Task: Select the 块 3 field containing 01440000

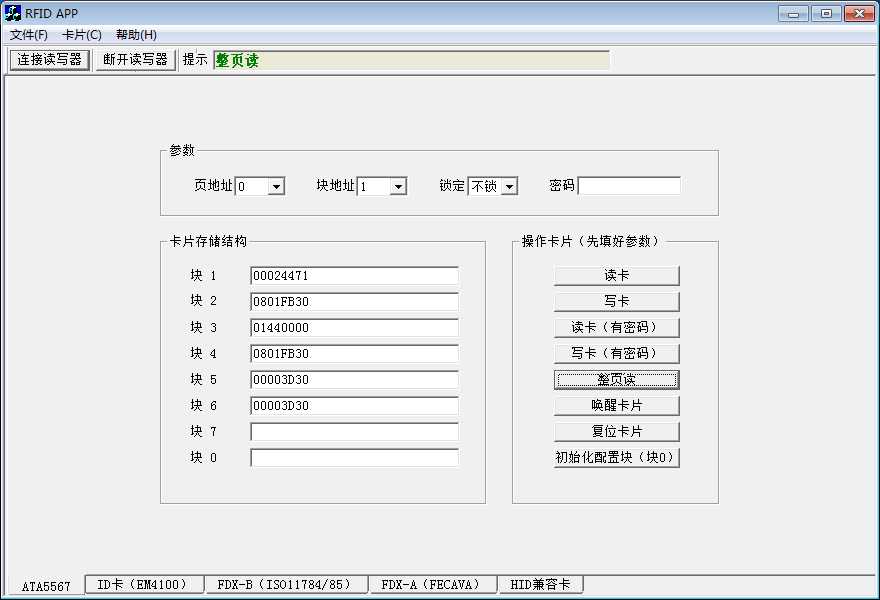Action: click(354, 328)
